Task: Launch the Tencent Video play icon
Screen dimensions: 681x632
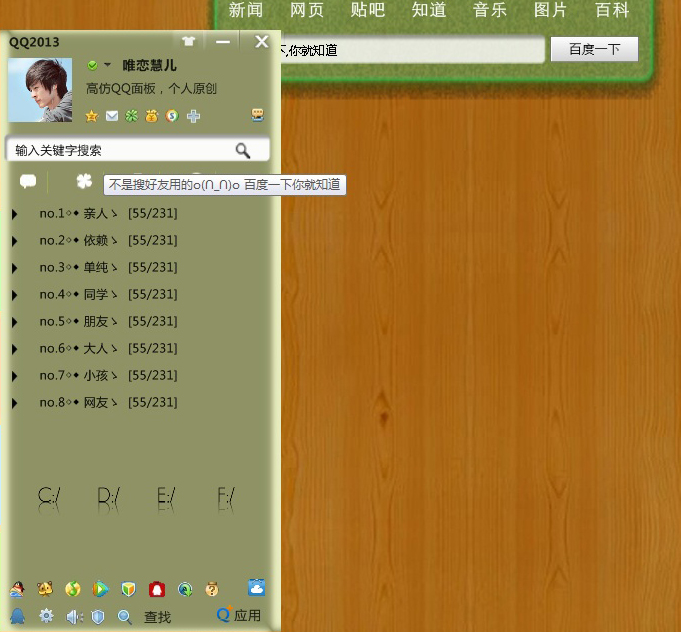Action: pos(100,589)
